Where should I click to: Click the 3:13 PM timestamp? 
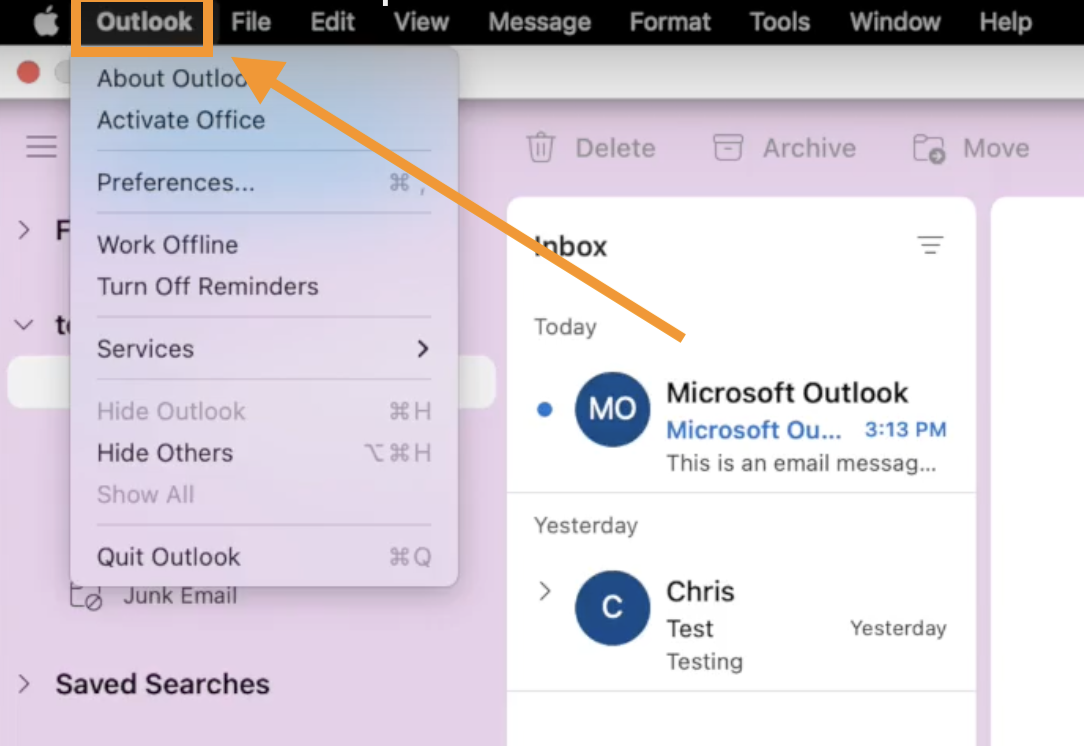pyautogui.click(x=905, y=429)
